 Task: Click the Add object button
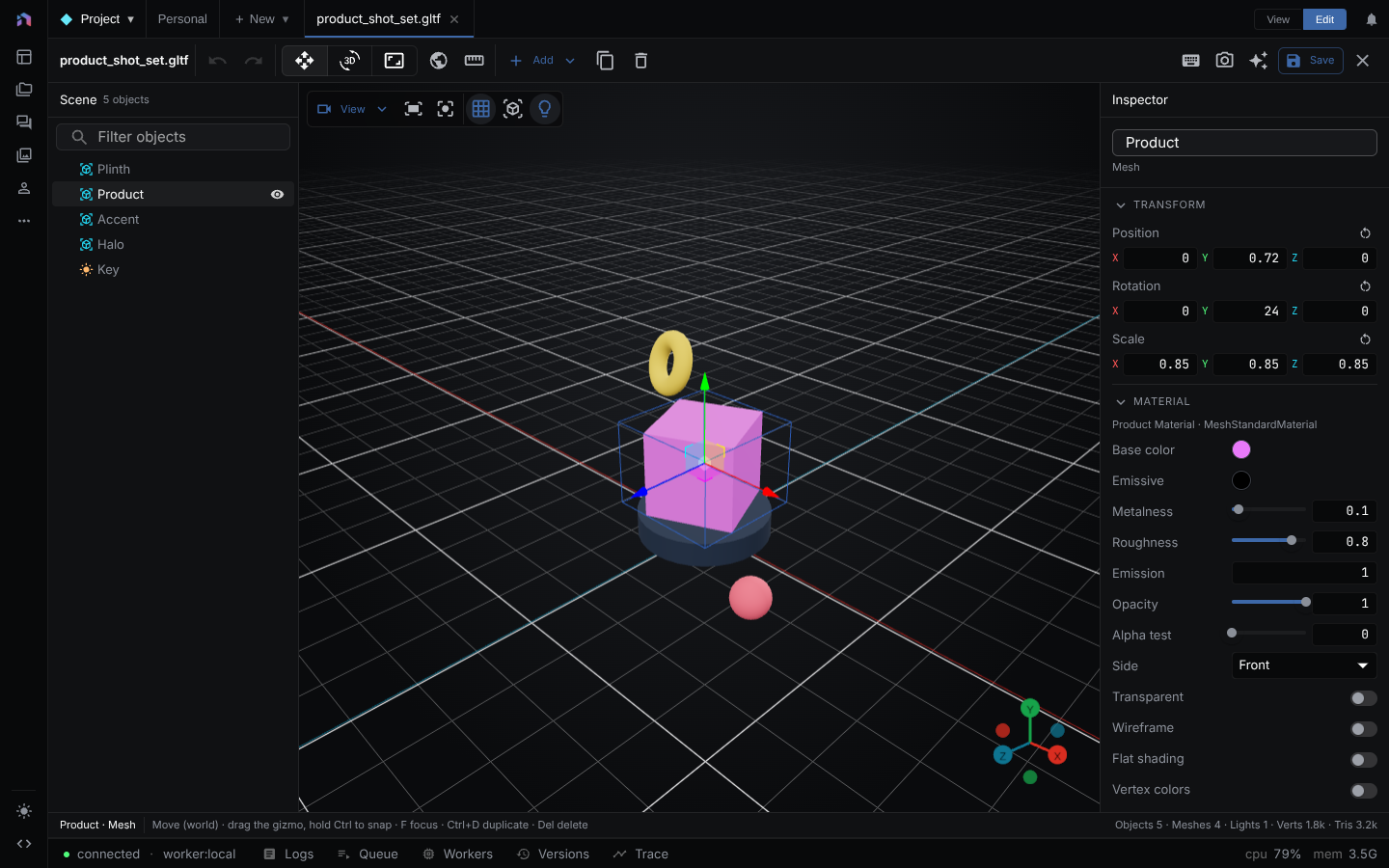(x=531, y=61)
